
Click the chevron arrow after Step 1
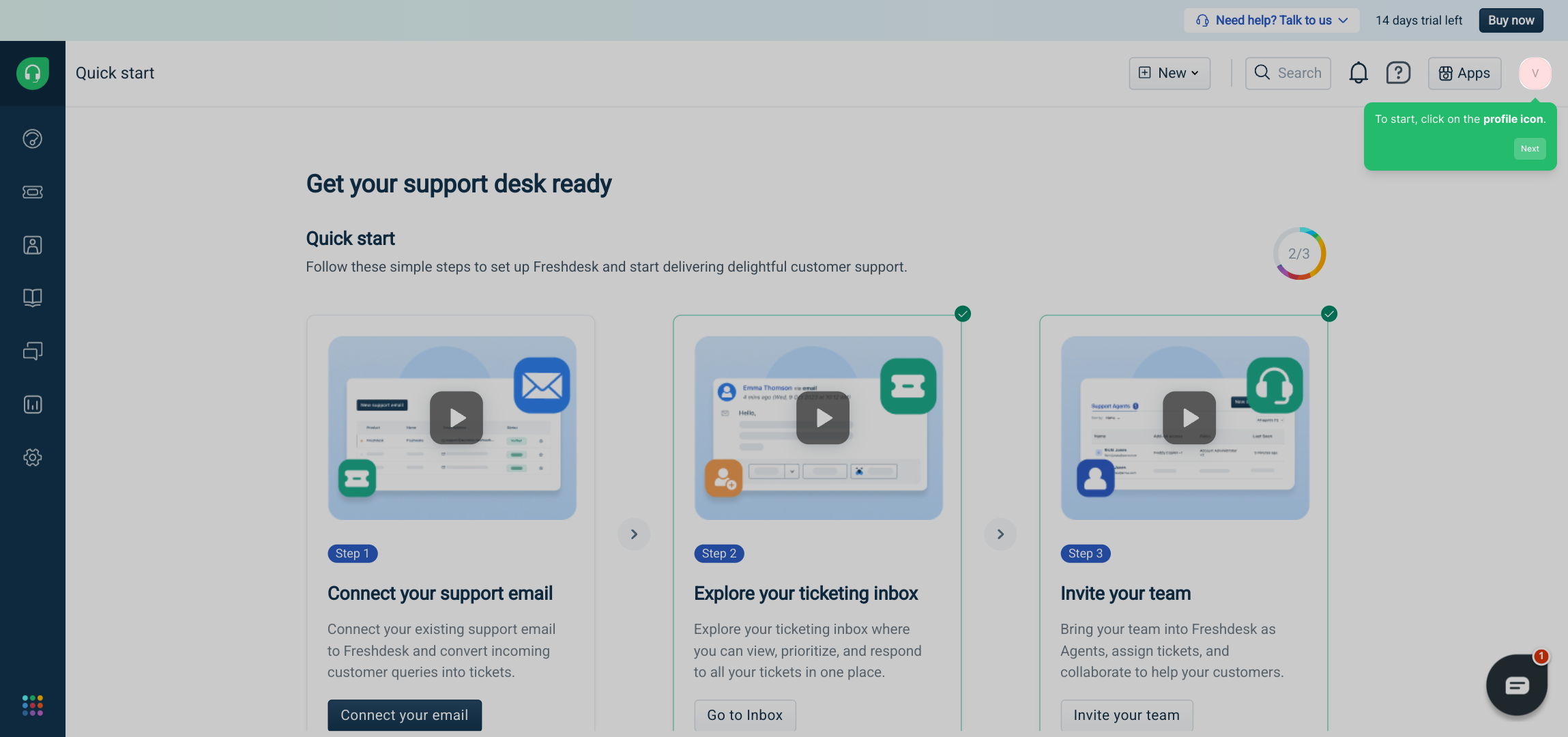(x=634, y=534)
